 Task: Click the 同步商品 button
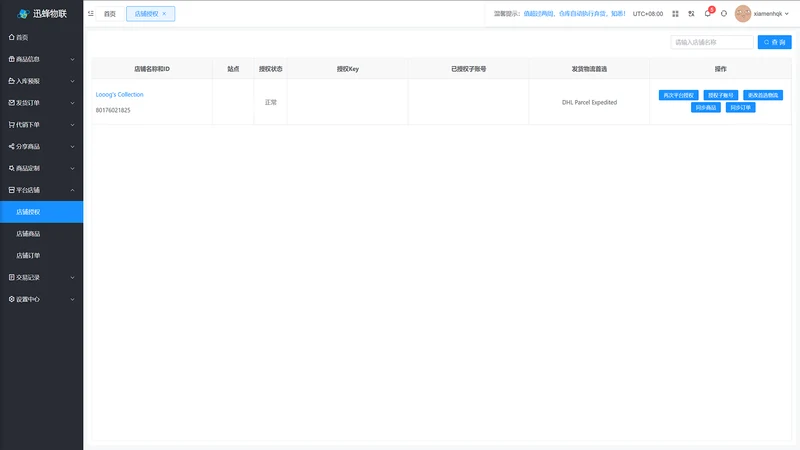(x=706, y=108)
